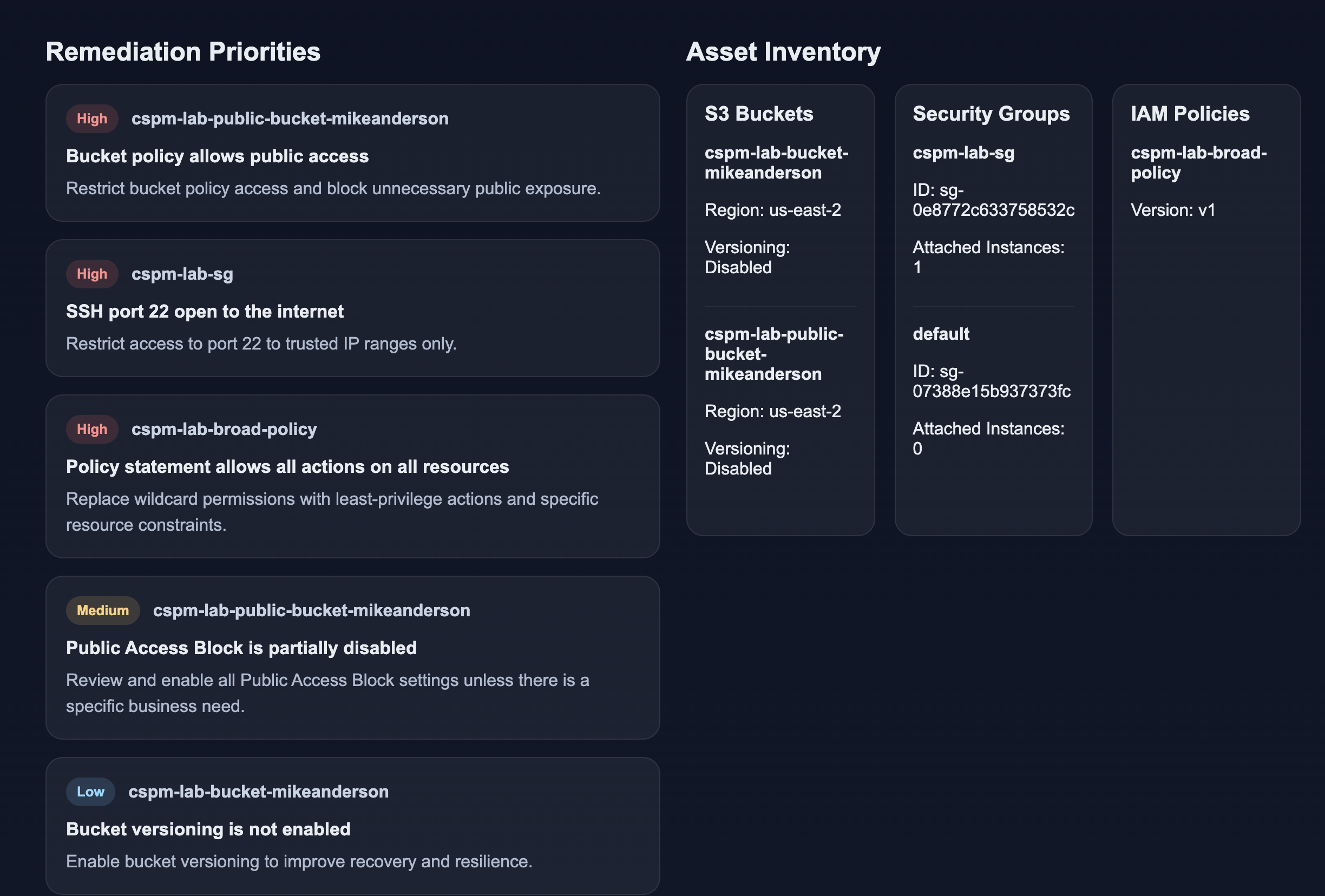Click the High badge on public bucket finding
1325x896 pixels.
click(x=92, y=118)
